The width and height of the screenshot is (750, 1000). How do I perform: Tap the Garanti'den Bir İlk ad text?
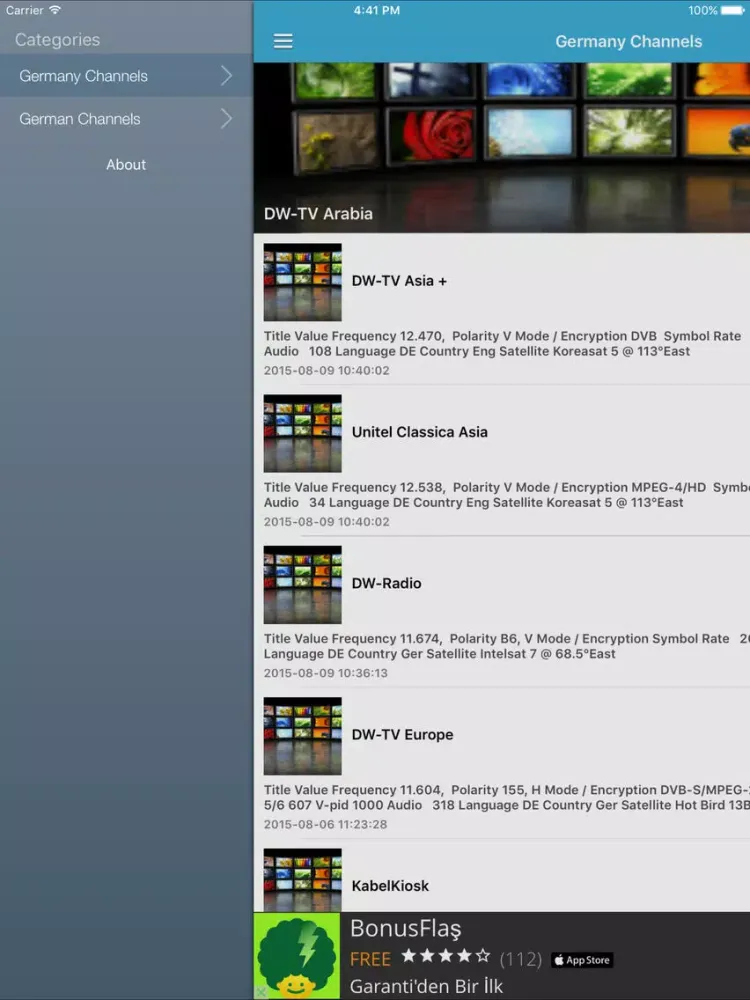[427, 986]
